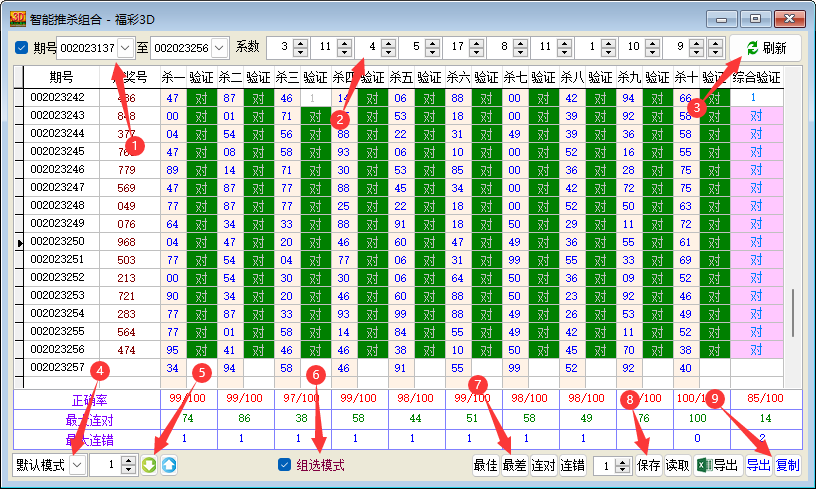The image size is (816, 489).
Task: Open the start period 002023137 dropdown
Action: tap(125, 47)
